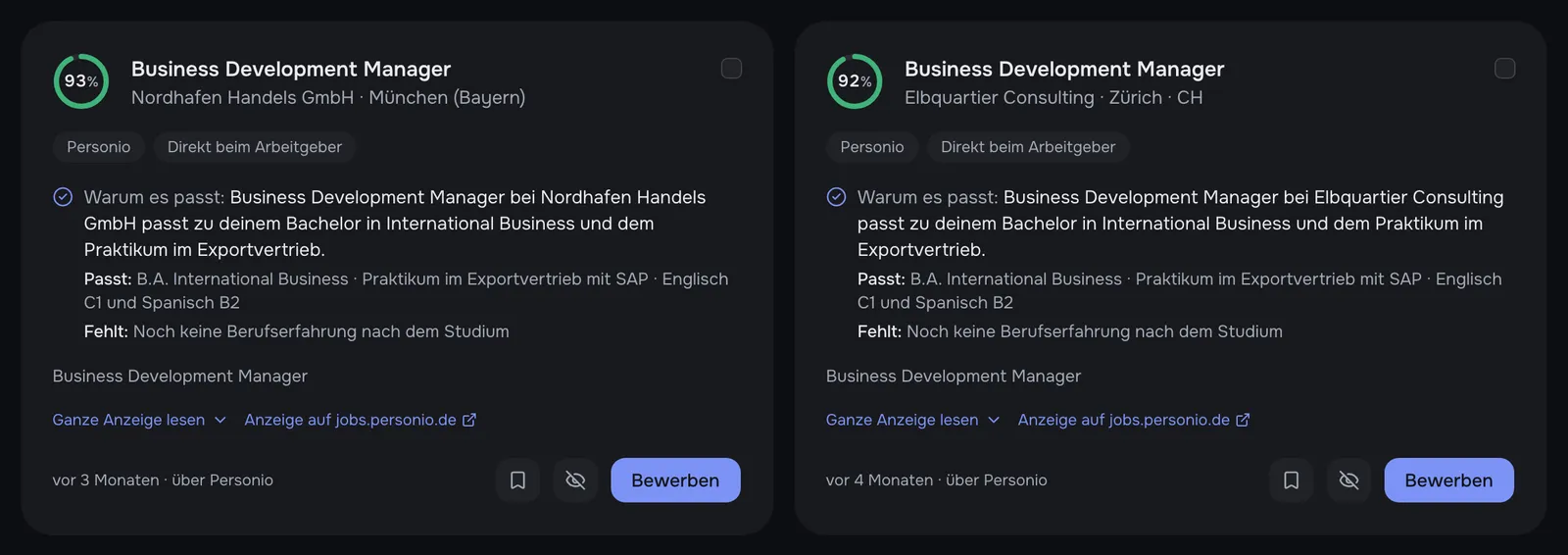Hide the Nordhafen Handels job listing

[x=575, y=480]
